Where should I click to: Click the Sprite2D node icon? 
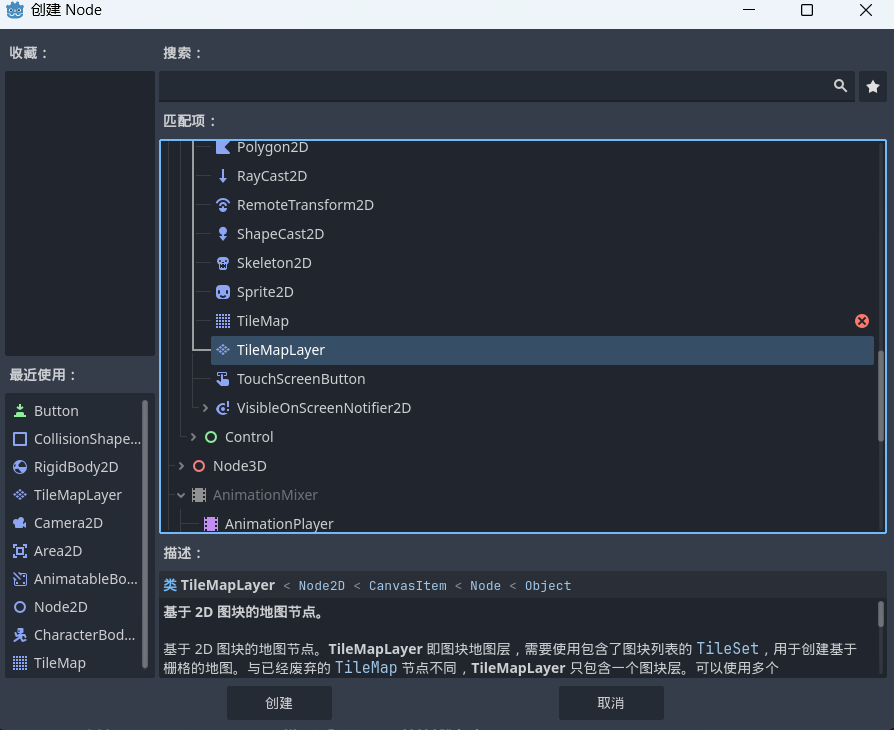[223, 292]
